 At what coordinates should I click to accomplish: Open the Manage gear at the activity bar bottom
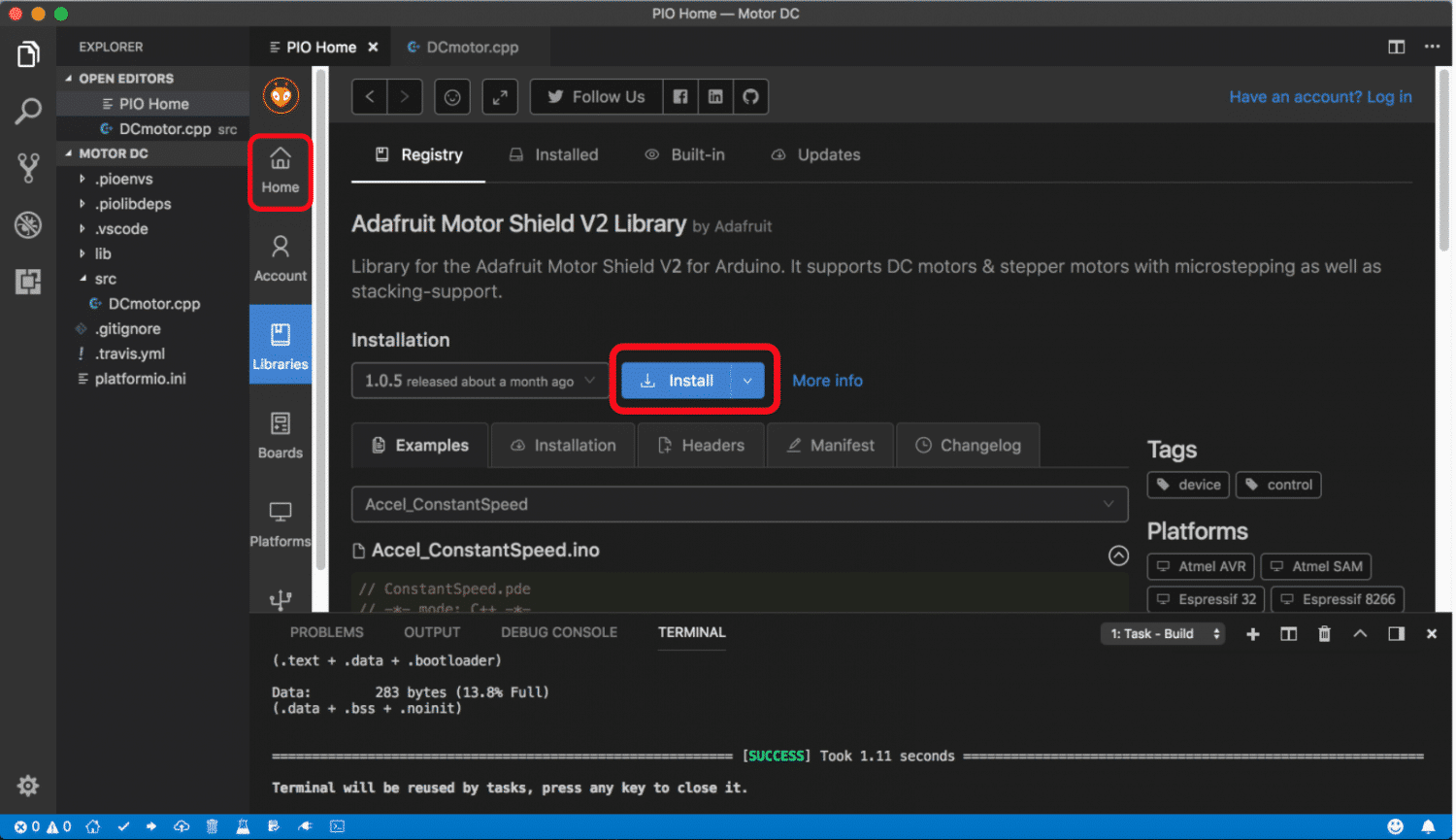click(28, 786)
